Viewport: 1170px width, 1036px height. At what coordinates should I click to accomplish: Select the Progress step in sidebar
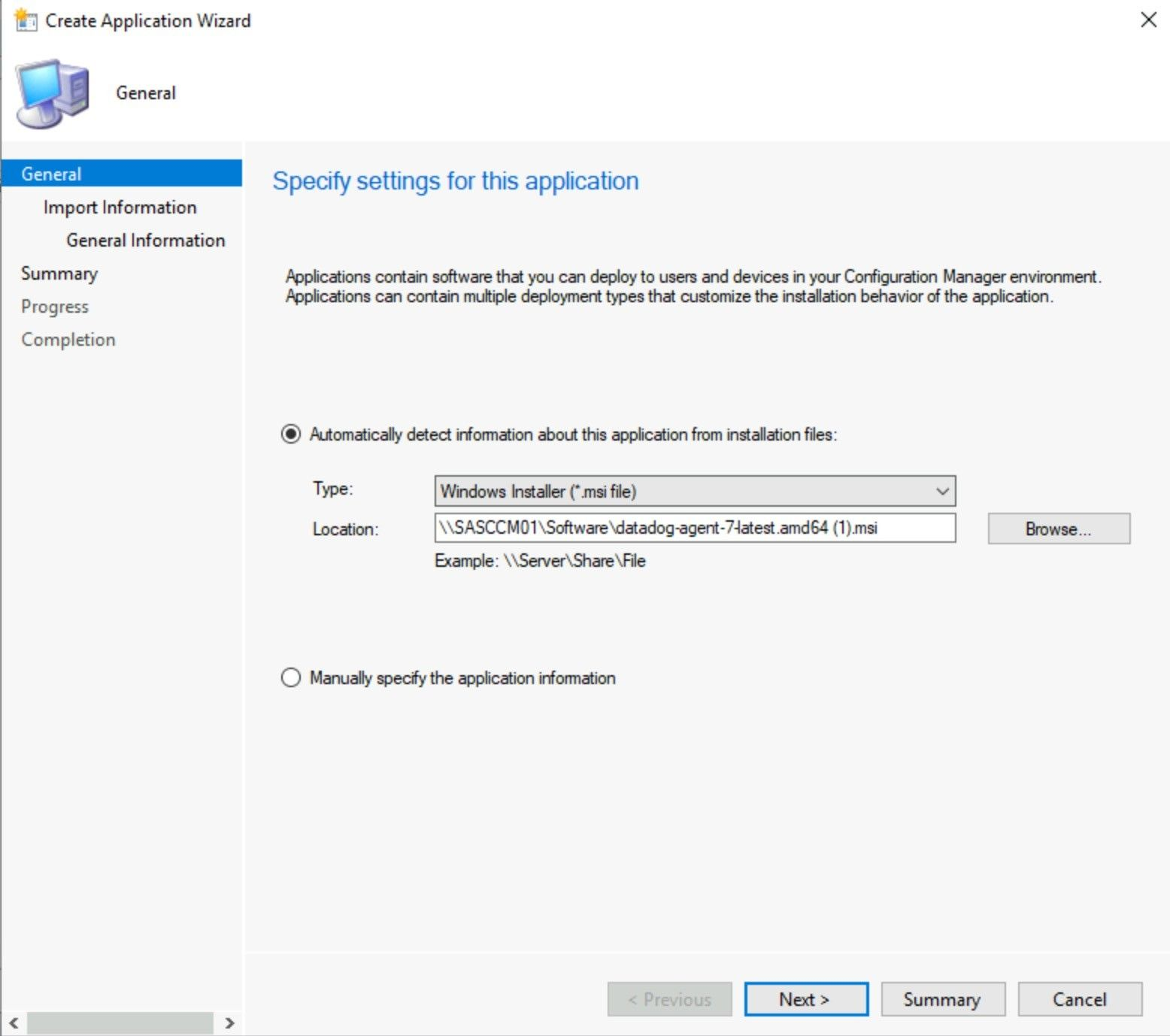[55, 307]
